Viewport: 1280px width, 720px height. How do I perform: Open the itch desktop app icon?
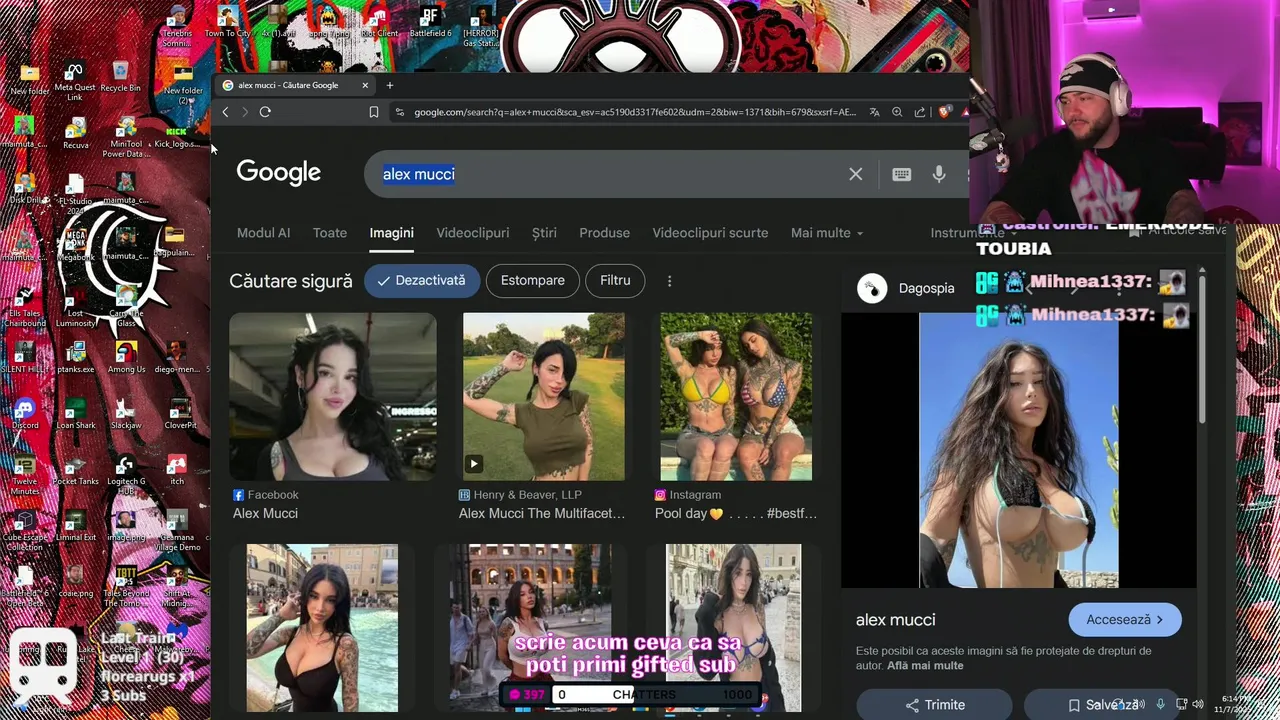tap(177, 469)
